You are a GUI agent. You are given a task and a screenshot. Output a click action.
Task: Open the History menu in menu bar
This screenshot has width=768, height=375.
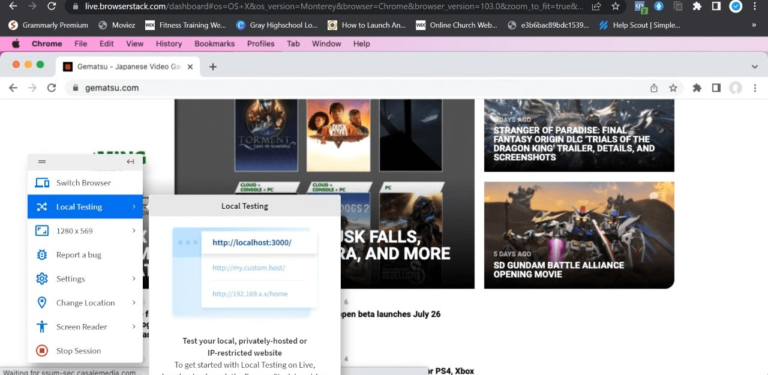pos(169,44)
